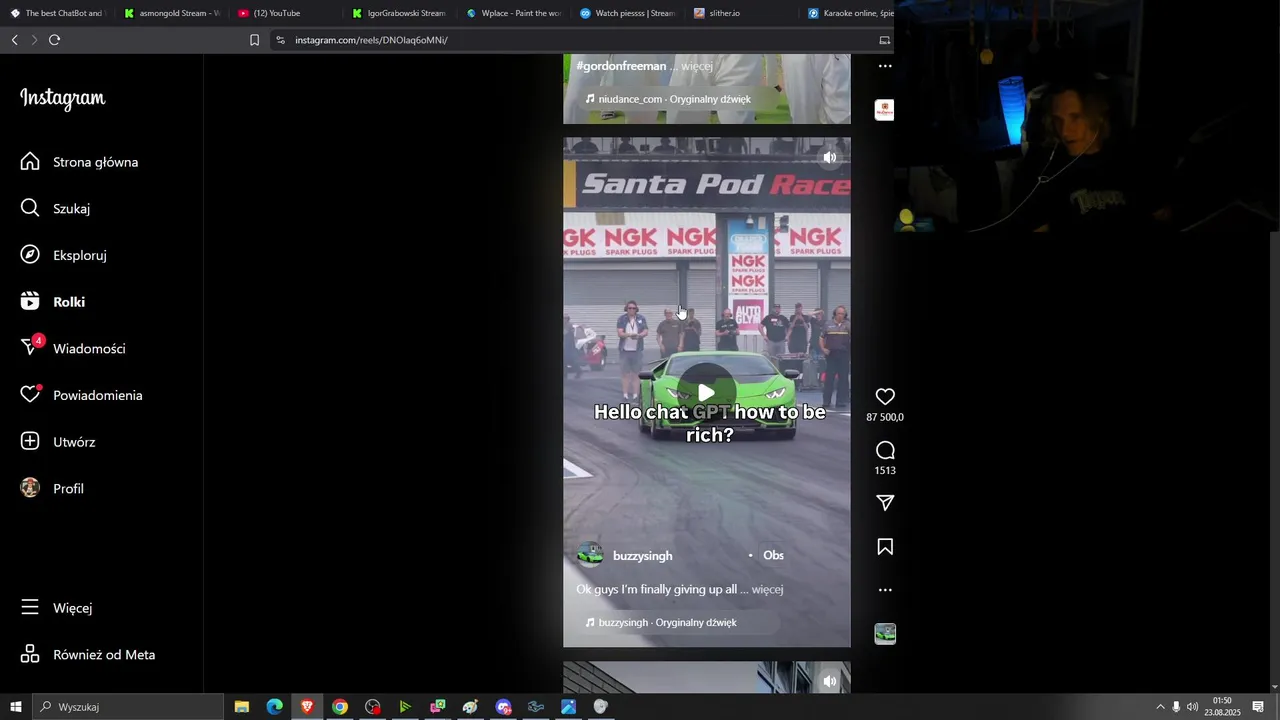View site information icon in address bar

tap(280, 40)
